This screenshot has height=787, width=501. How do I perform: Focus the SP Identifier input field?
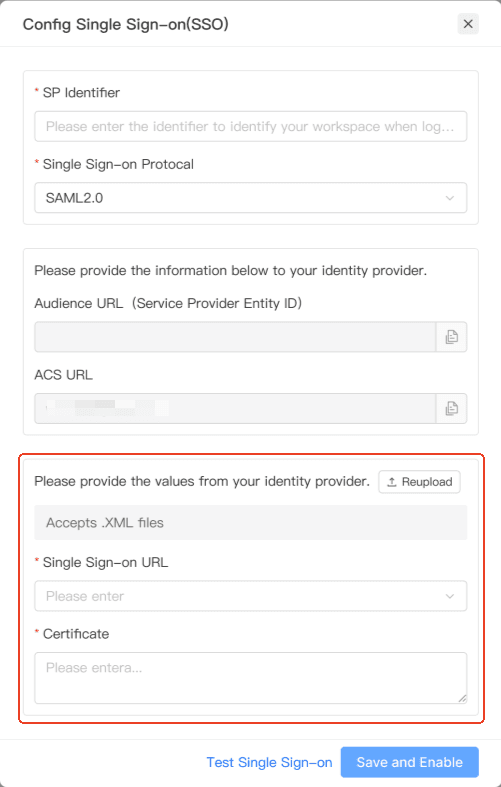[250, 126]
